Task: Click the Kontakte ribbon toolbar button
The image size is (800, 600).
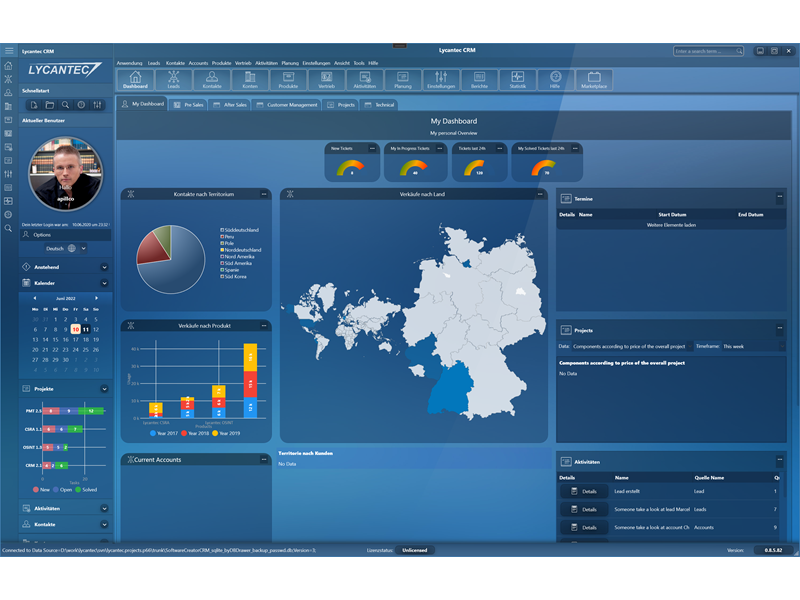Action: pyautogui.click(x=212, y=80)
